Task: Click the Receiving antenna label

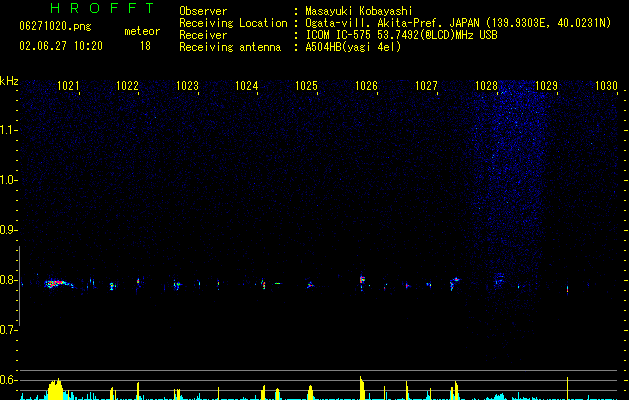Action: 230,47
